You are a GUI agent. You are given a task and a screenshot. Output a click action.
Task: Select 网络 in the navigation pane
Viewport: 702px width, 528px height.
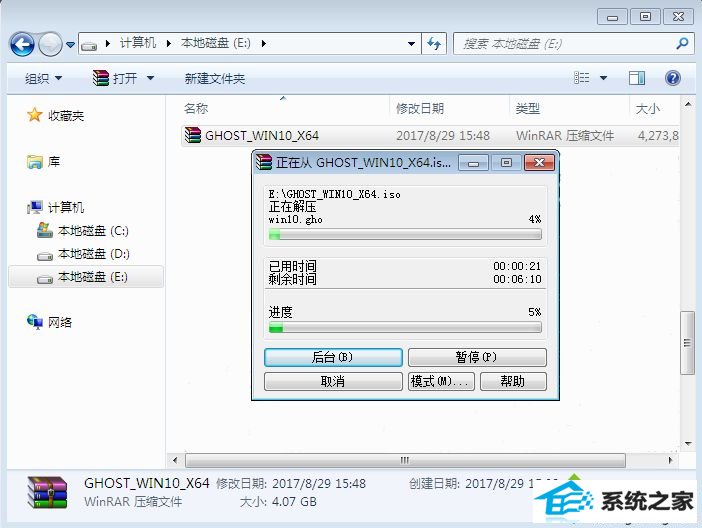60,322
